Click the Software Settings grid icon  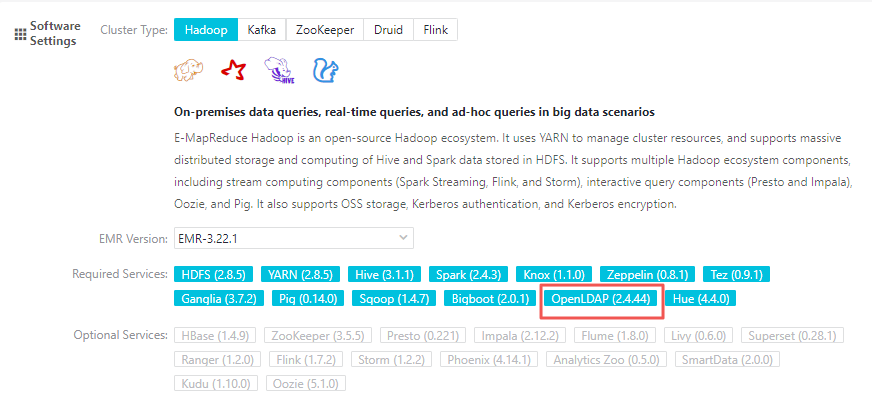pos(19,34)
